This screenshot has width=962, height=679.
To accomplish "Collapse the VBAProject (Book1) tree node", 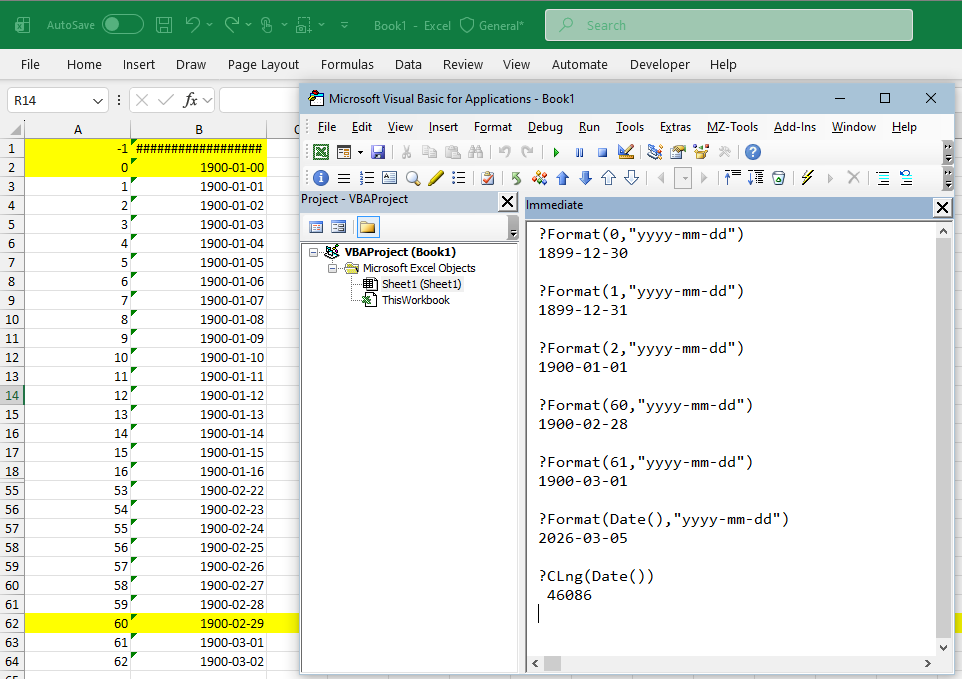I will pyautogui.click(x=314, y=252).
